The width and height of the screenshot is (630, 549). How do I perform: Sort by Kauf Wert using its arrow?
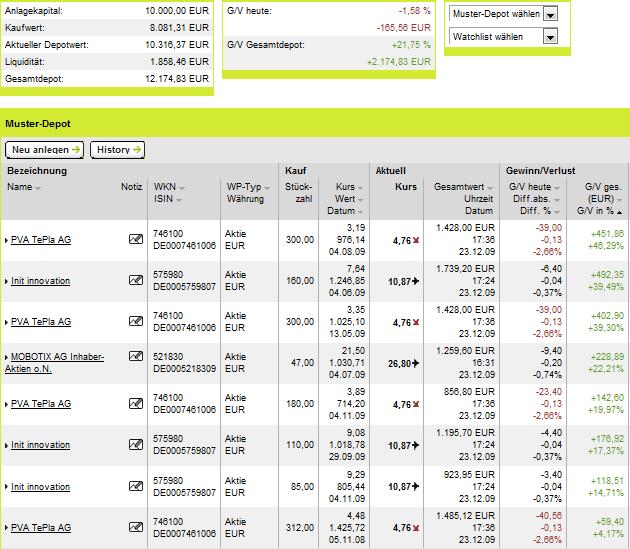(x=360, y=200)
